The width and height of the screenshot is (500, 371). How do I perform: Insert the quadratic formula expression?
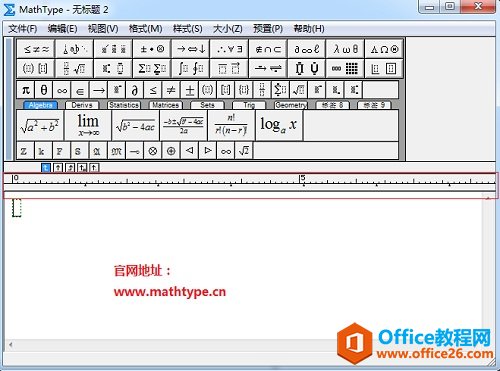183,125
